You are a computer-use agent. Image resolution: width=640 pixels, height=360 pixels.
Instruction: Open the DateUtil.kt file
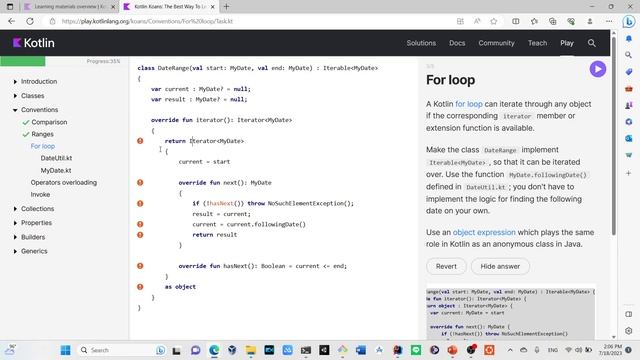click(x=56, y=158)
